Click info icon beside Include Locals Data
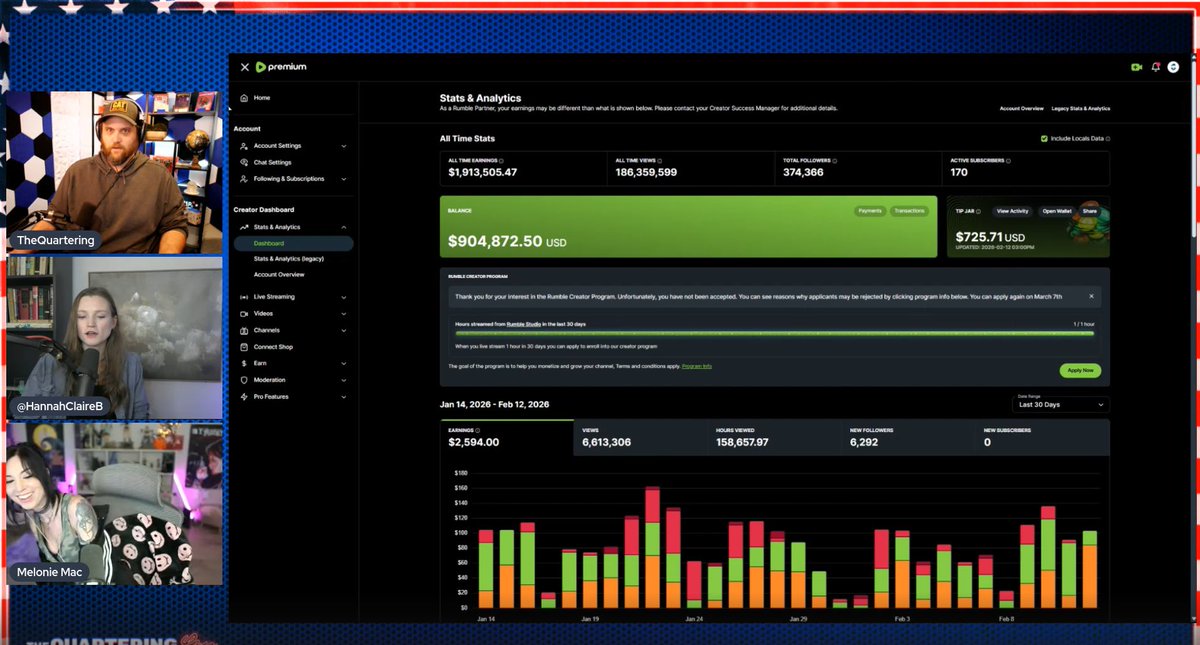This screenshot has width=1200, height=645. tap(1108, 139)
